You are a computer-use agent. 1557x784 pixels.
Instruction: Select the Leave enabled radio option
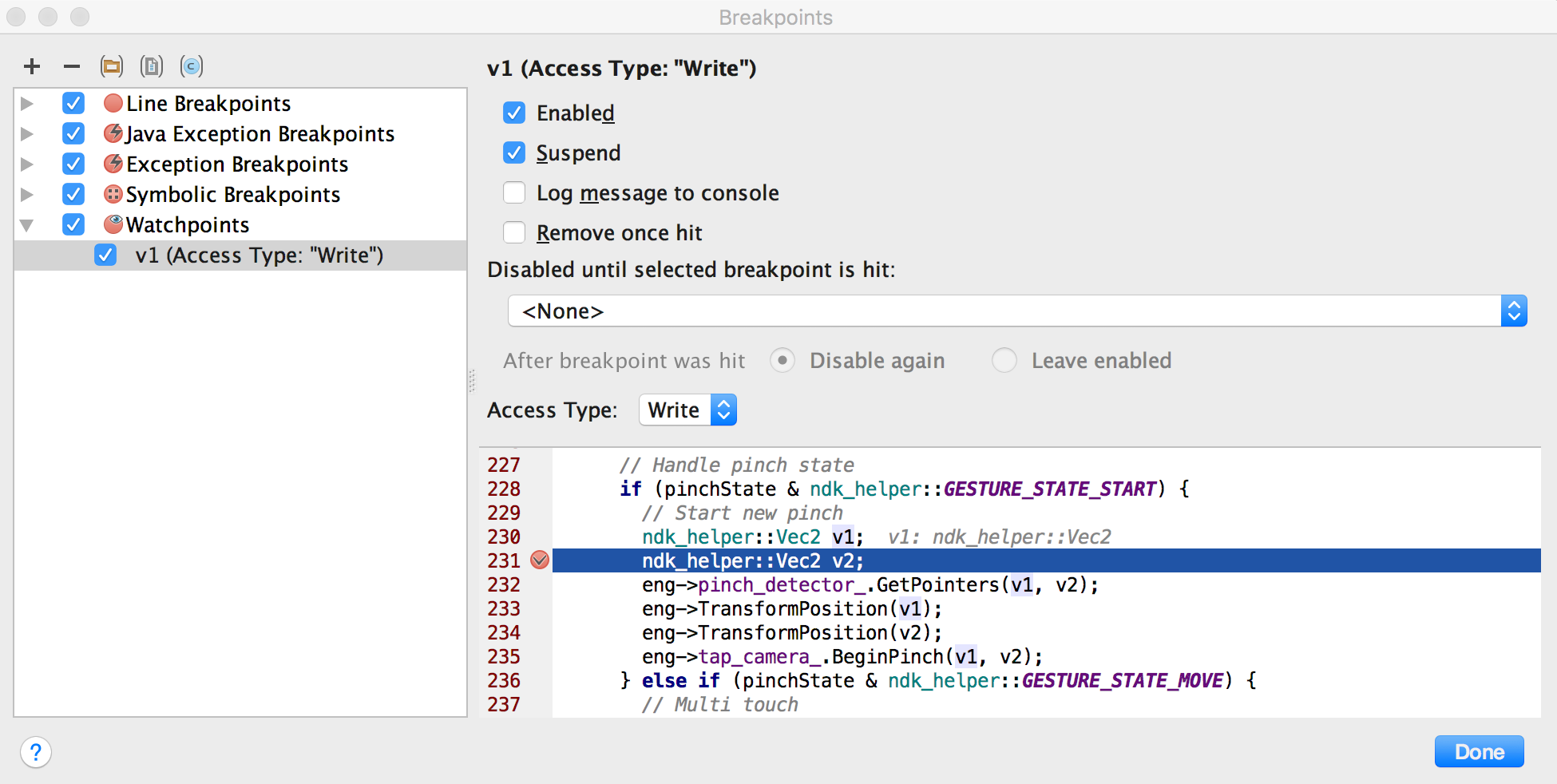click(1004, 361)
